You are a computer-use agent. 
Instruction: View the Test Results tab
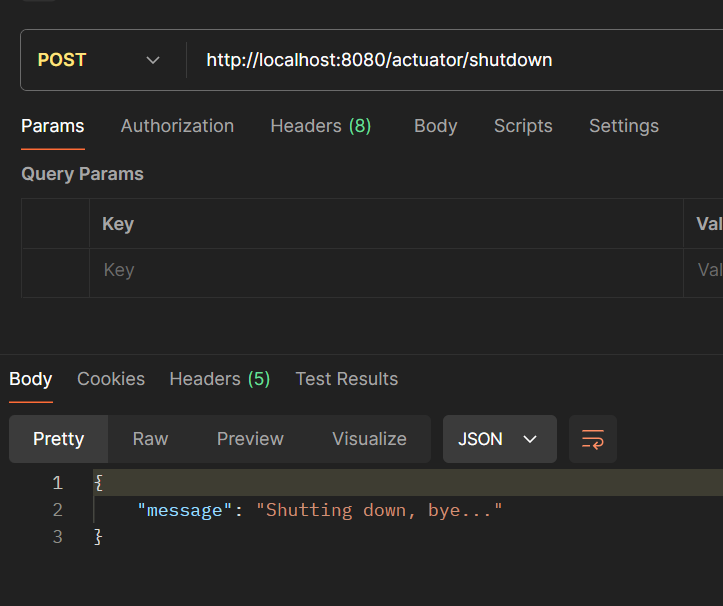pos(346,379)
